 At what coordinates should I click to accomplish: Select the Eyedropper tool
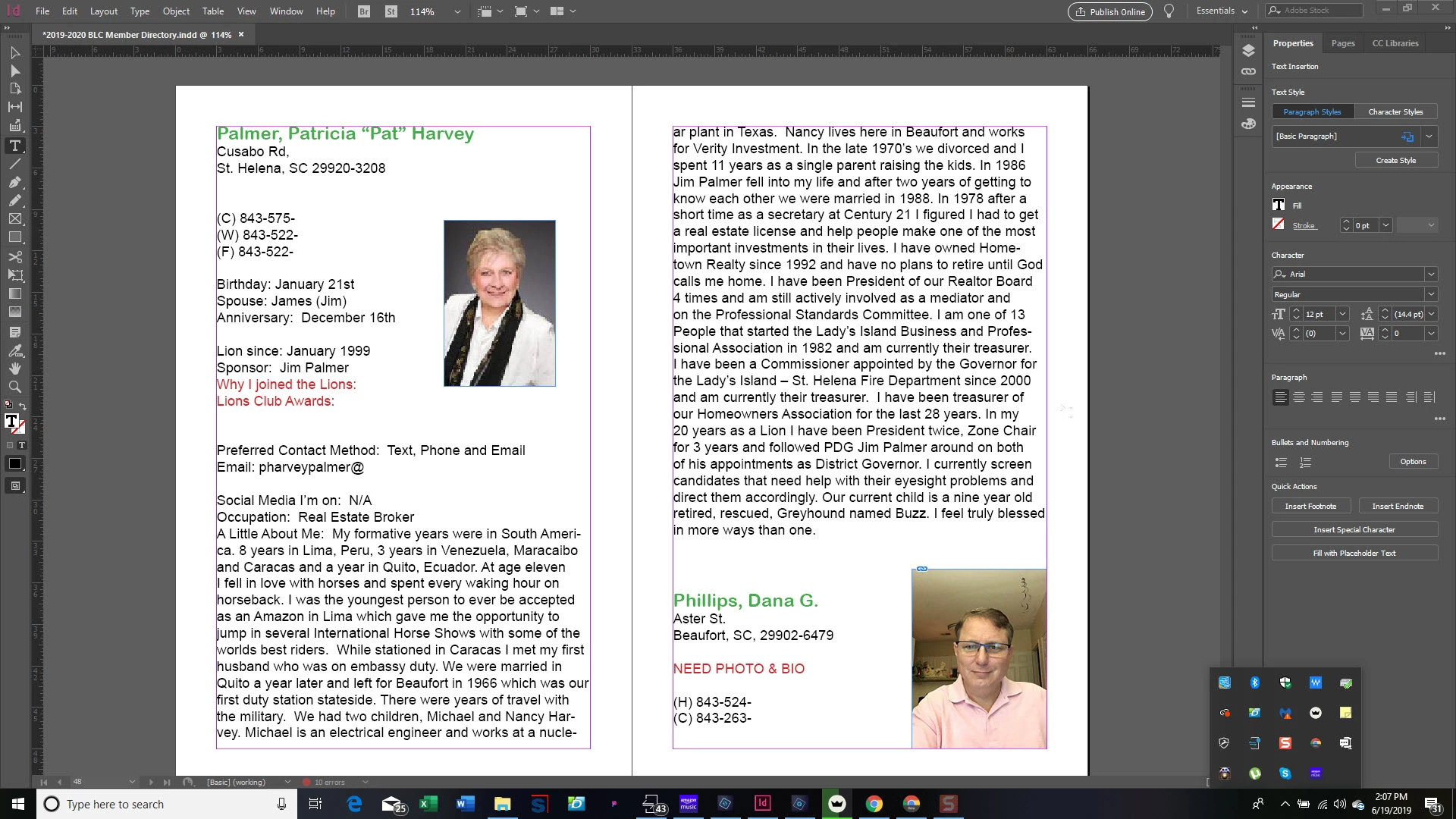pyautogui.click(x=14, y=350)
